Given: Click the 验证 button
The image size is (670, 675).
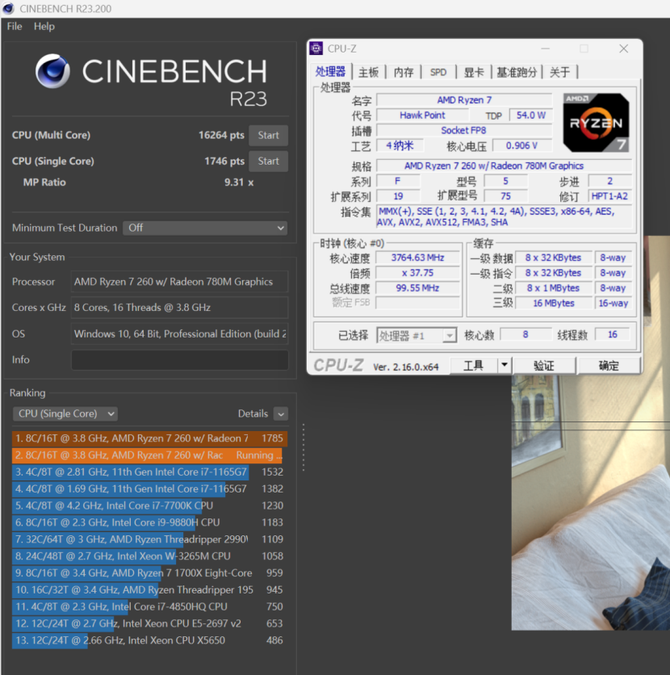Looking at the screenshot, I should [x=543, y=366].
